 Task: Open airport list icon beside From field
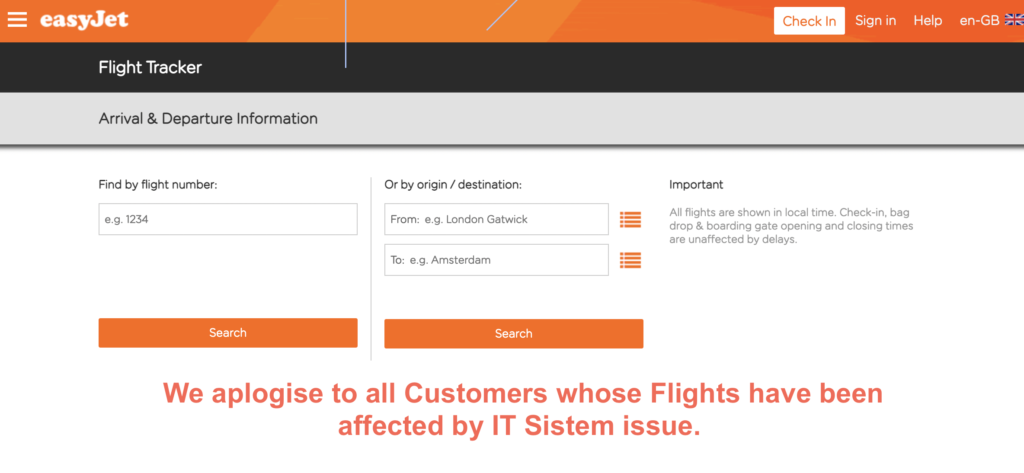[x=630, y=220]
